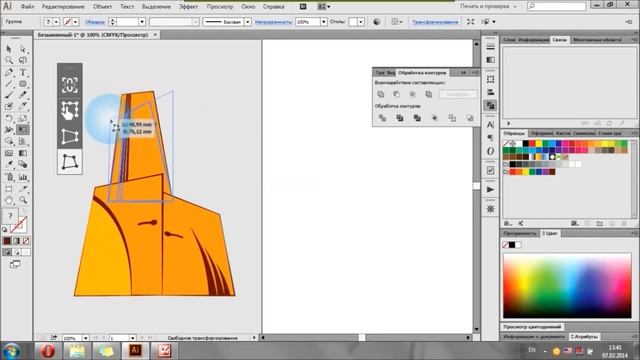Click the Непрозрачность opacity link
Viewport: 640px width, 360px height.
click(273, 22)
